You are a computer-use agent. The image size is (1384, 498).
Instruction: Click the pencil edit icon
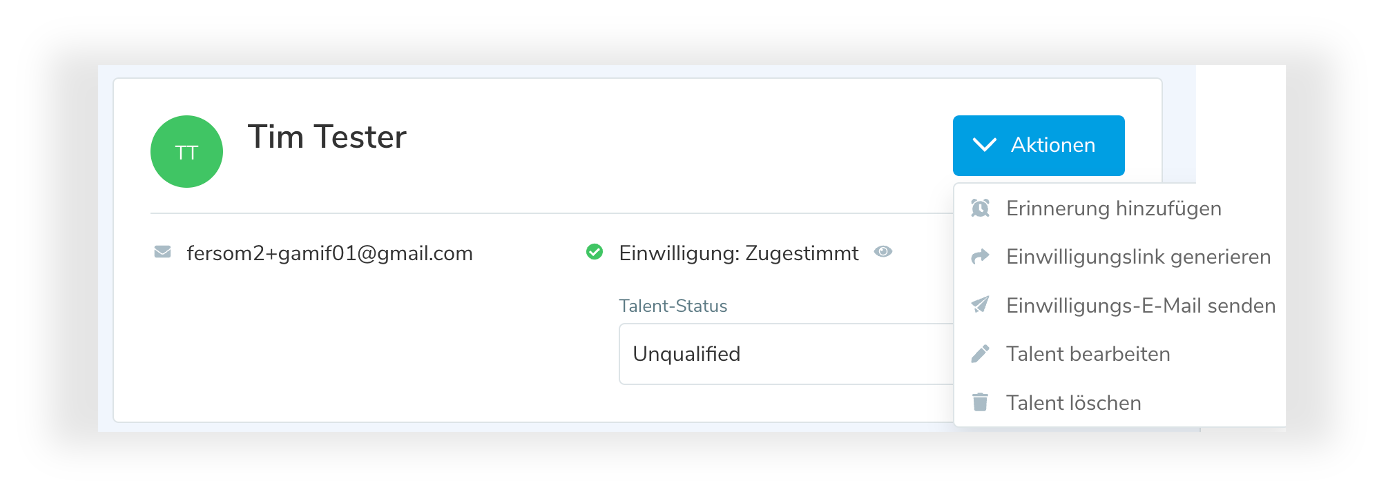(x=980, y=354)
